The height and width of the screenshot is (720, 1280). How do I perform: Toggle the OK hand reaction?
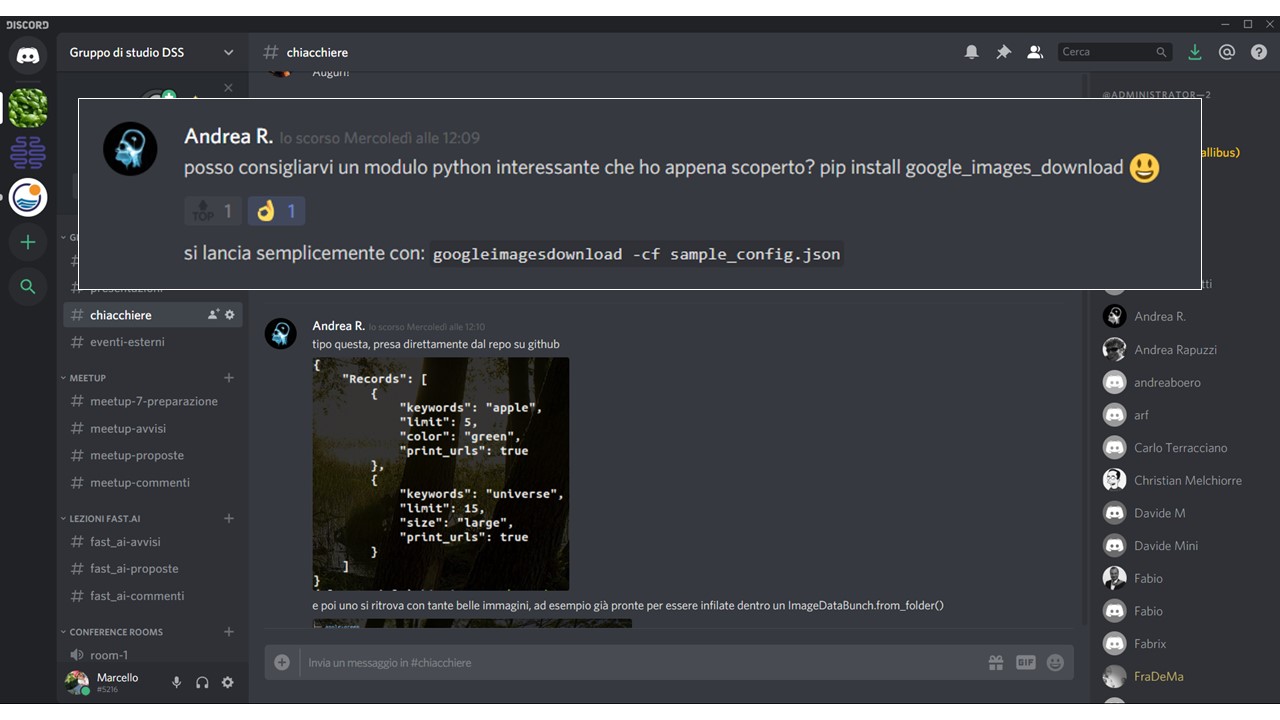pos(276,211)
